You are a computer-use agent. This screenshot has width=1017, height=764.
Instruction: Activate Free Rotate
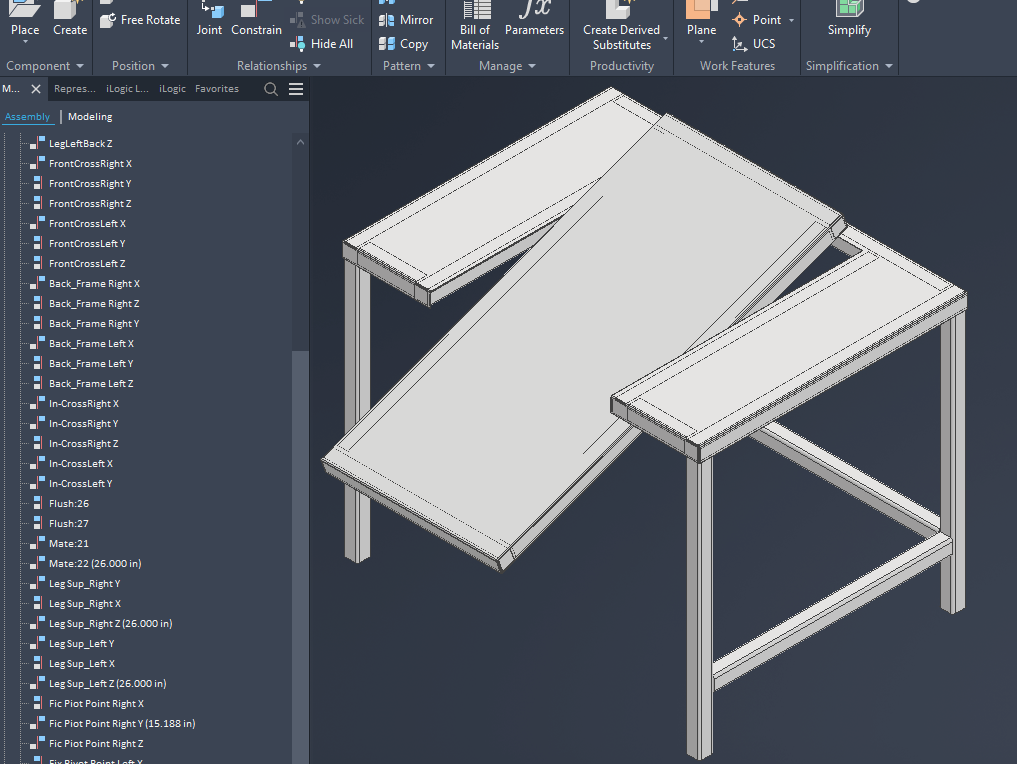[x=140, y=18]
